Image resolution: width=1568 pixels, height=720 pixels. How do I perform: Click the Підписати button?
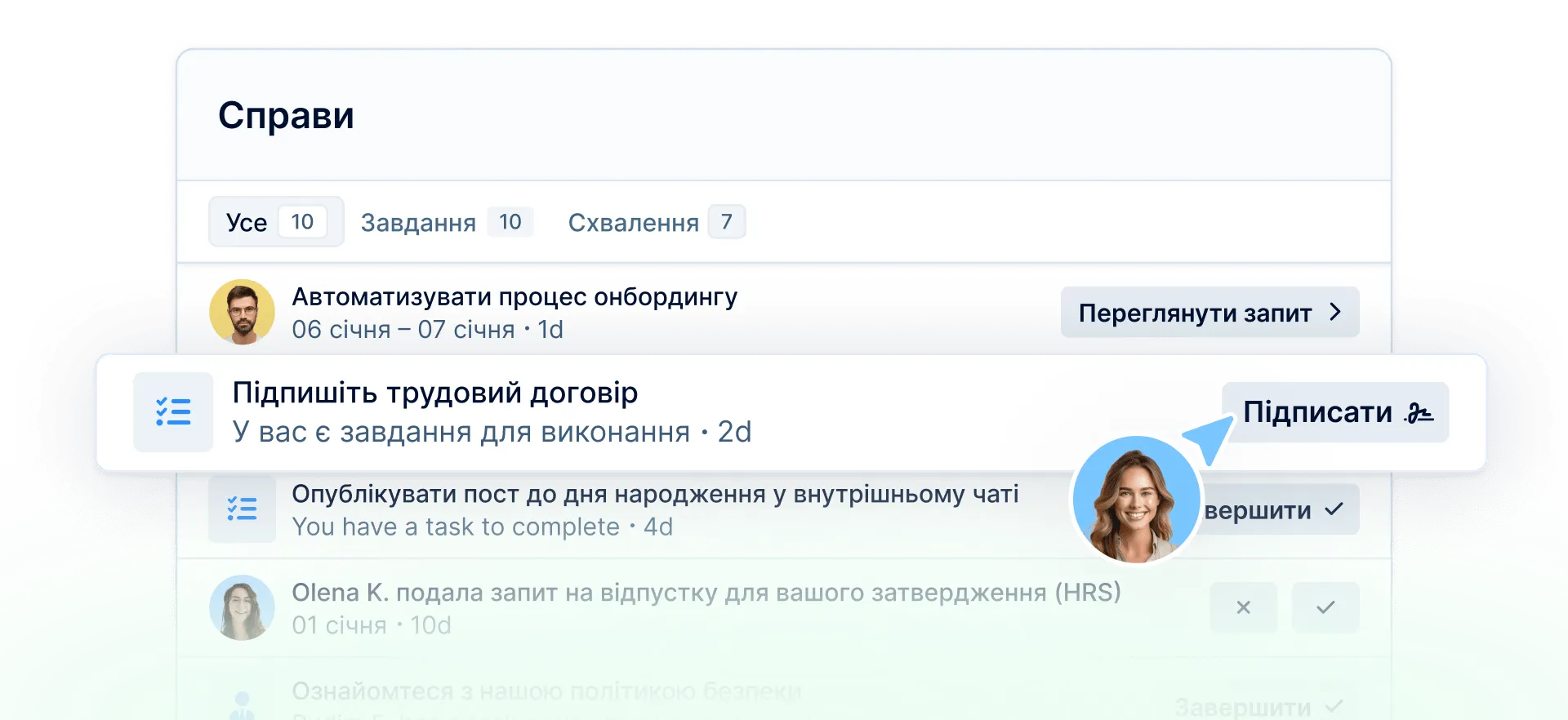coord(1335,412)
